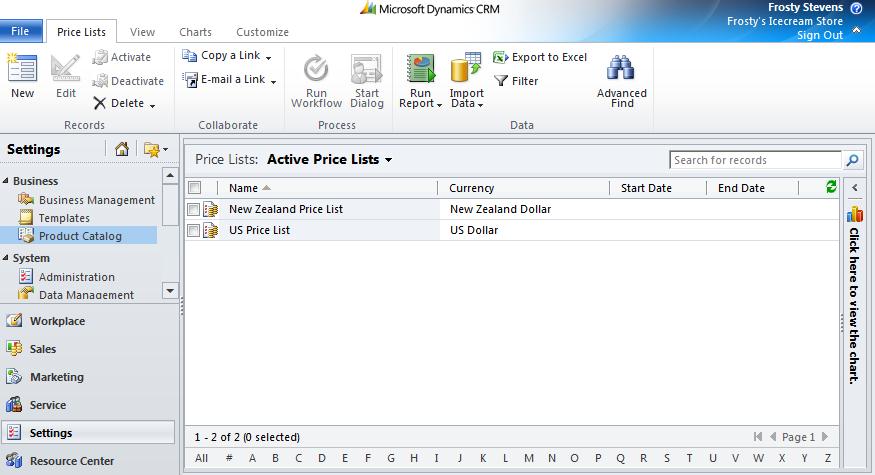Expand the chart pane arrow

click(x=854, y=188)
